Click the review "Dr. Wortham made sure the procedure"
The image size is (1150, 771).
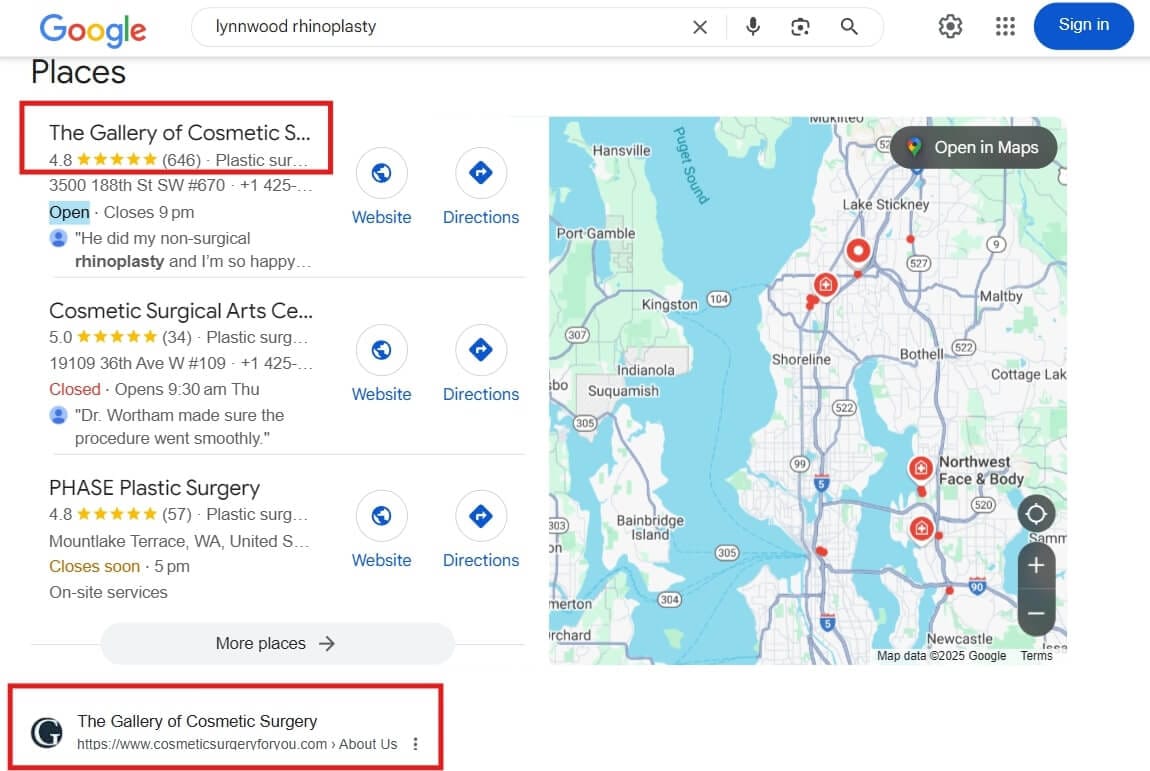(180, 427)
